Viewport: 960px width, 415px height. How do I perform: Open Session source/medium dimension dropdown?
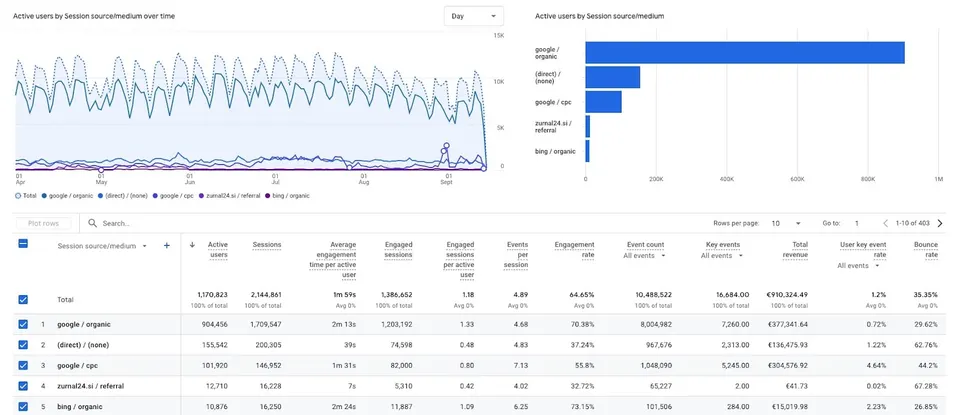coord(102,246)
